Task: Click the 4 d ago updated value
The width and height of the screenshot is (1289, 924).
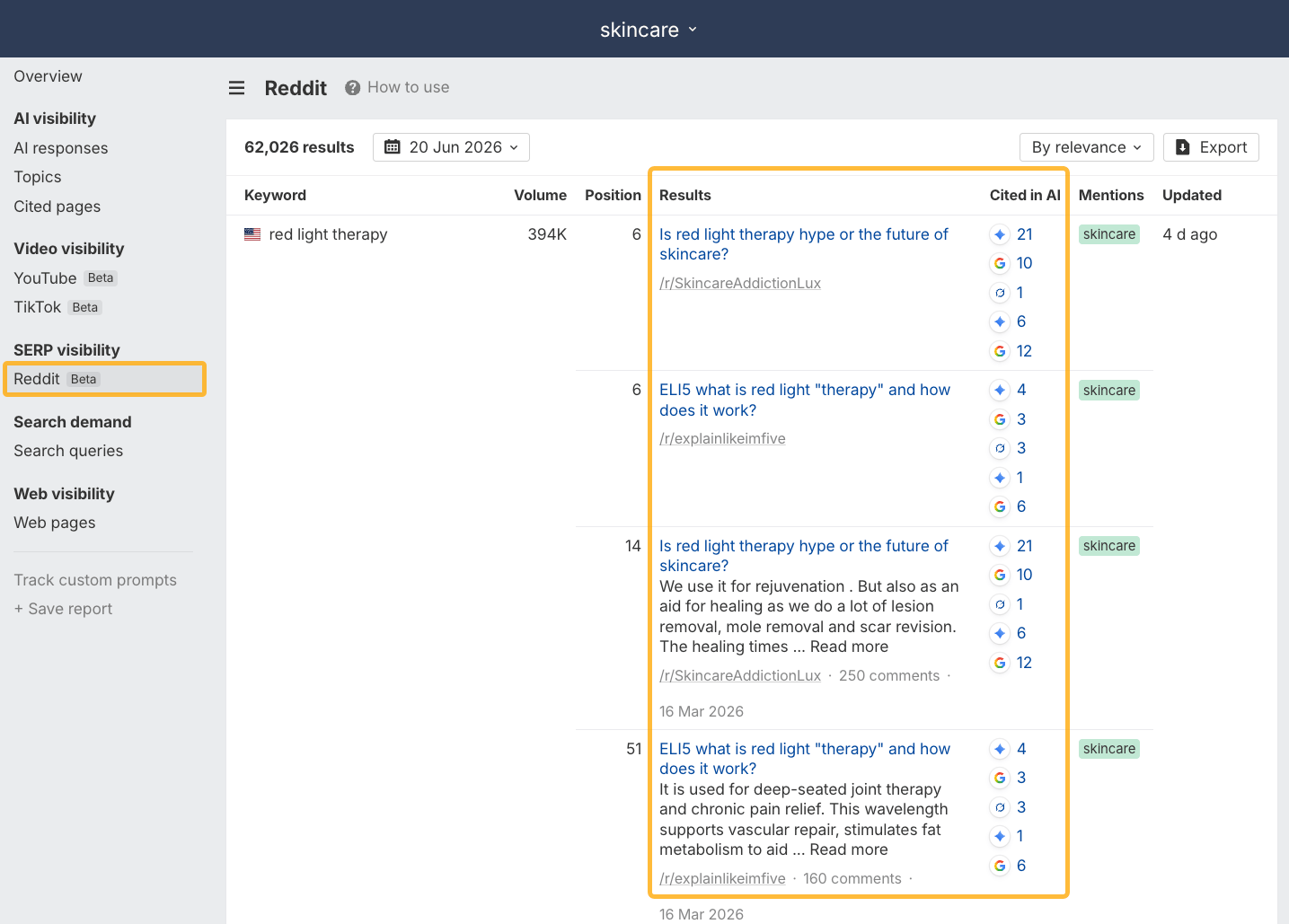Action: click(1190, 234)
